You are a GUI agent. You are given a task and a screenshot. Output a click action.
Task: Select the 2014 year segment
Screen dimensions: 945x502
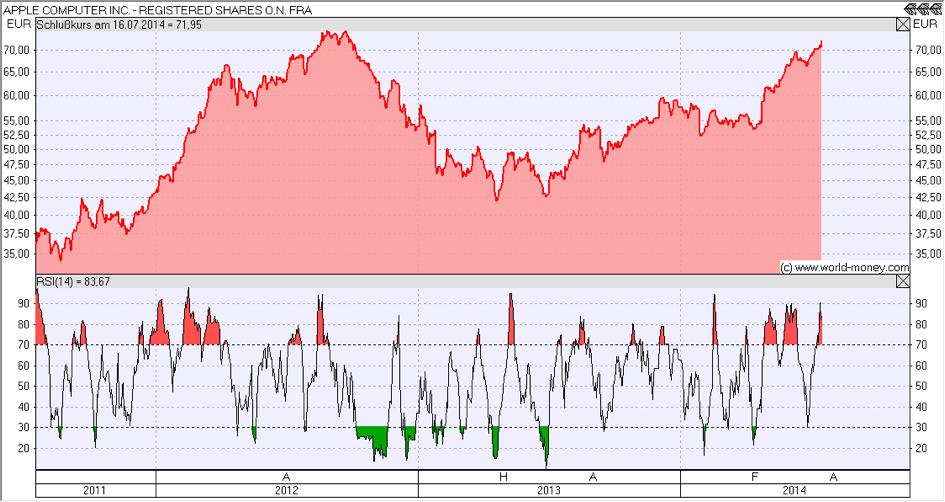(x=795, y=491)
